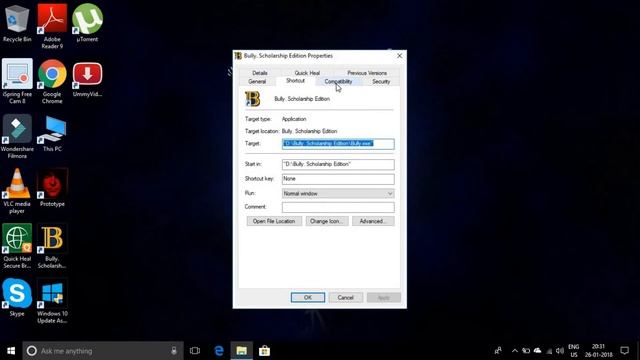Launch Microsoft Edge from the taskbar

pyautogui.click(x=219, y=351)
